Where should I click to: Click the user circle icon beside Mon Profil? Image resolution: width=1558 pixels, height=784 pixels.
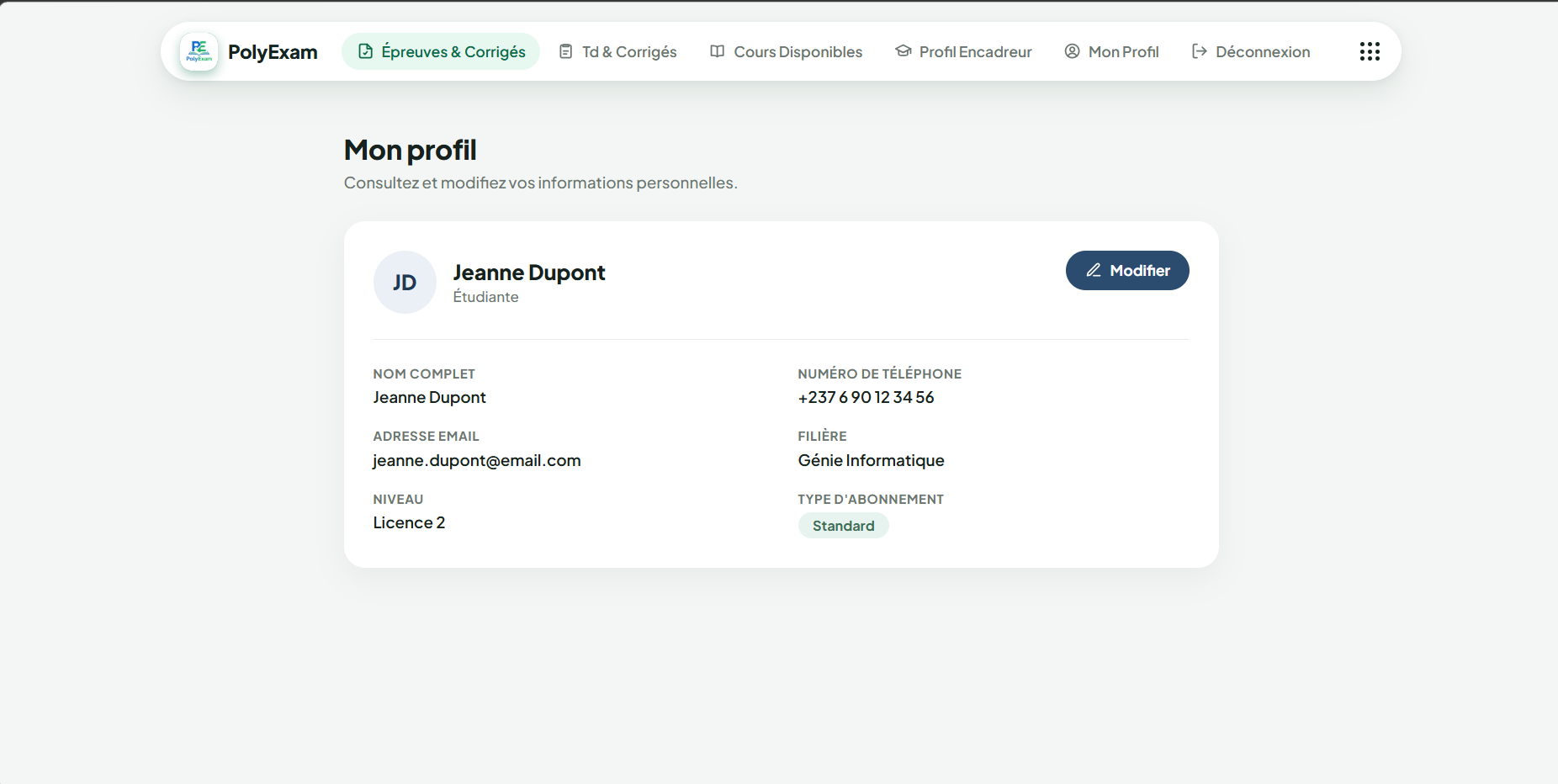(1073, 51)
